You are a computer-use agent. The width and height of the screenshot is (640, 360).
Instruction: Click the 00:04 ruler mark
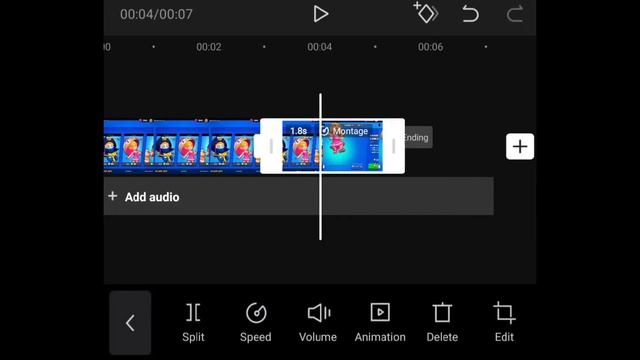tap(320, 47)
